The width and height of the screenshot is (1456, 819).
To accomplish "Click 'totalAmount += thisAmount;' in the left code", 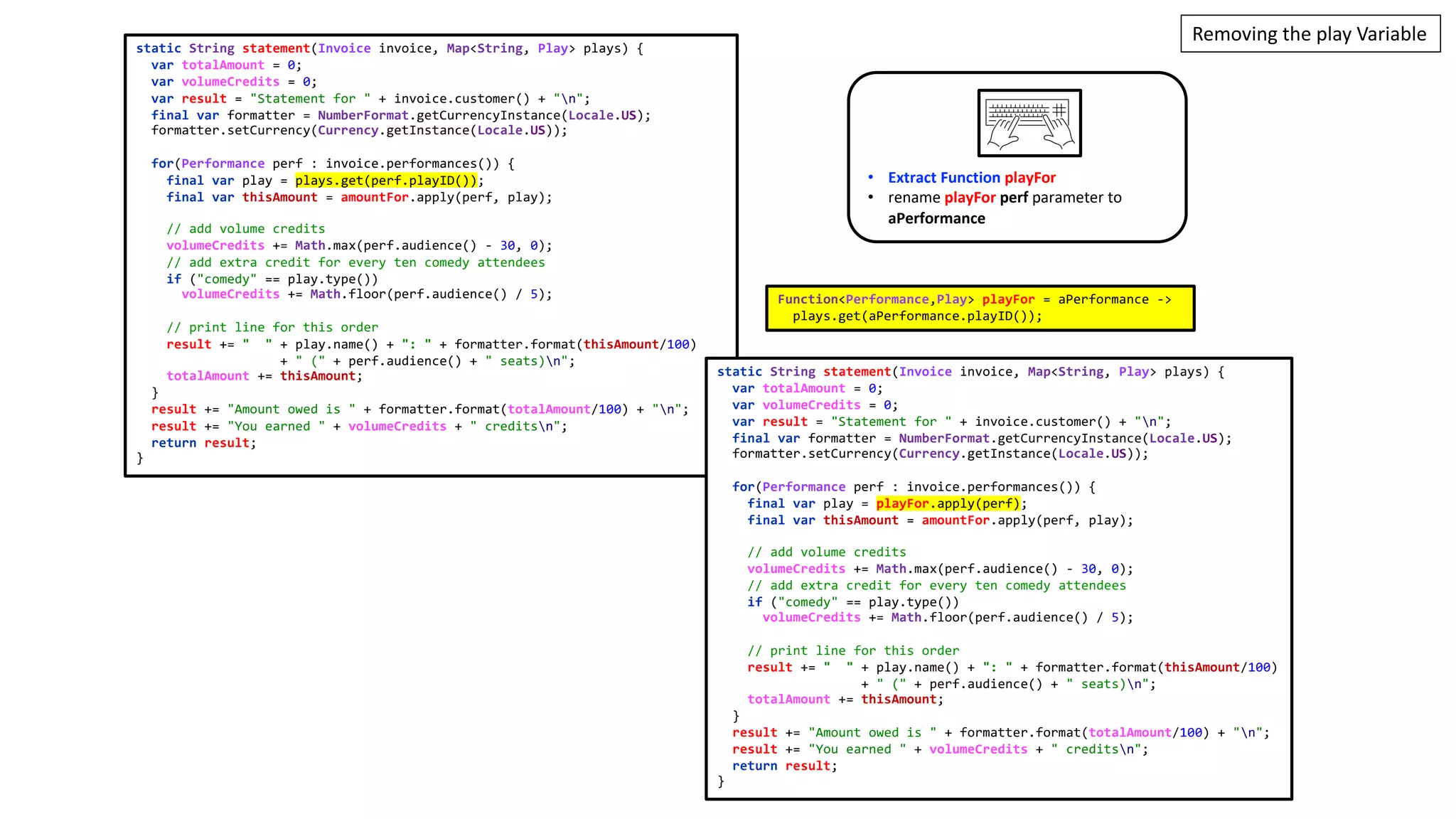I will (264, 376).
